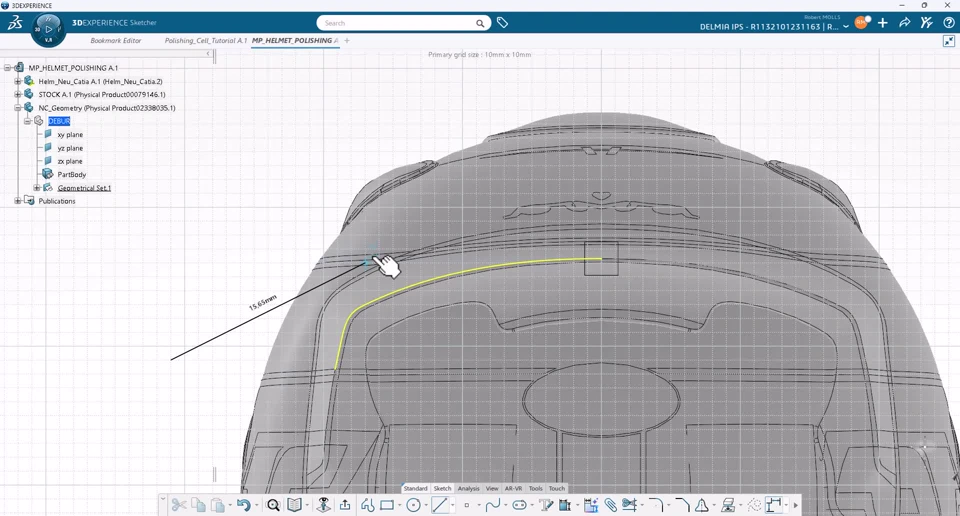
Task: Click the plus Add icon in top bar
Action: 882,23
